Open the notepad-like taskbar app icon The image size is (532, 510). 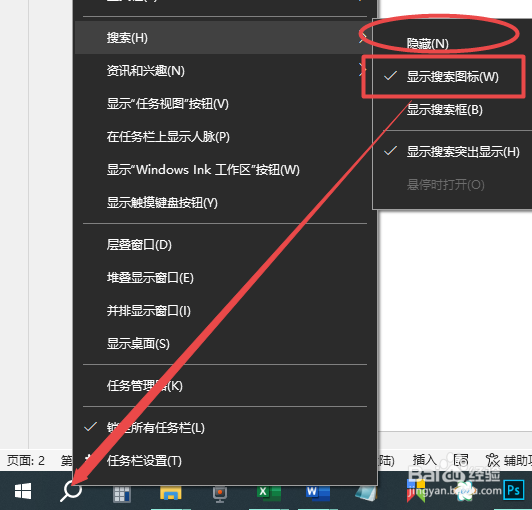tap(366, 493)
